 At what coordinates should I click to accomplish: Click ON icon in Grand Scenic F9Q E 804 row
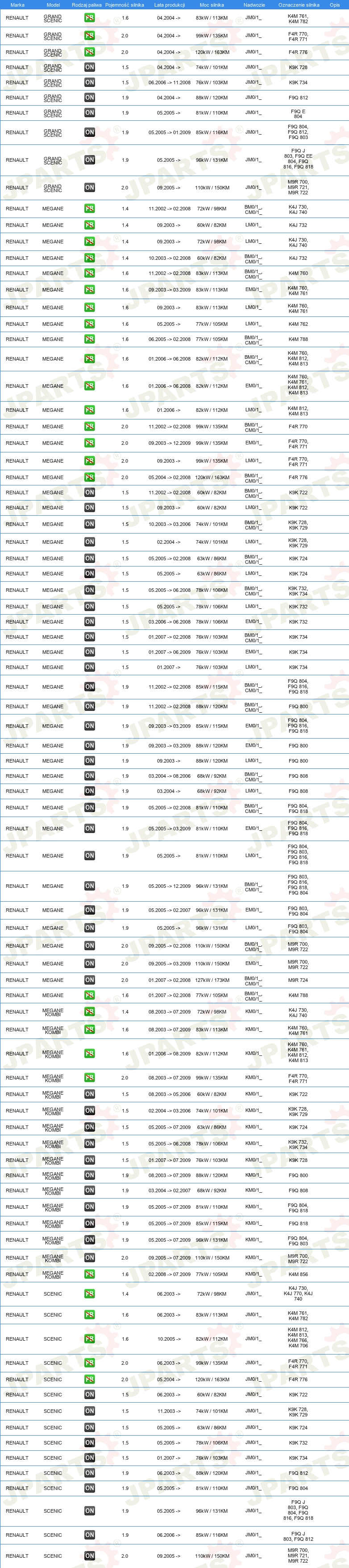pyautogui.click(x=90, y=113)
